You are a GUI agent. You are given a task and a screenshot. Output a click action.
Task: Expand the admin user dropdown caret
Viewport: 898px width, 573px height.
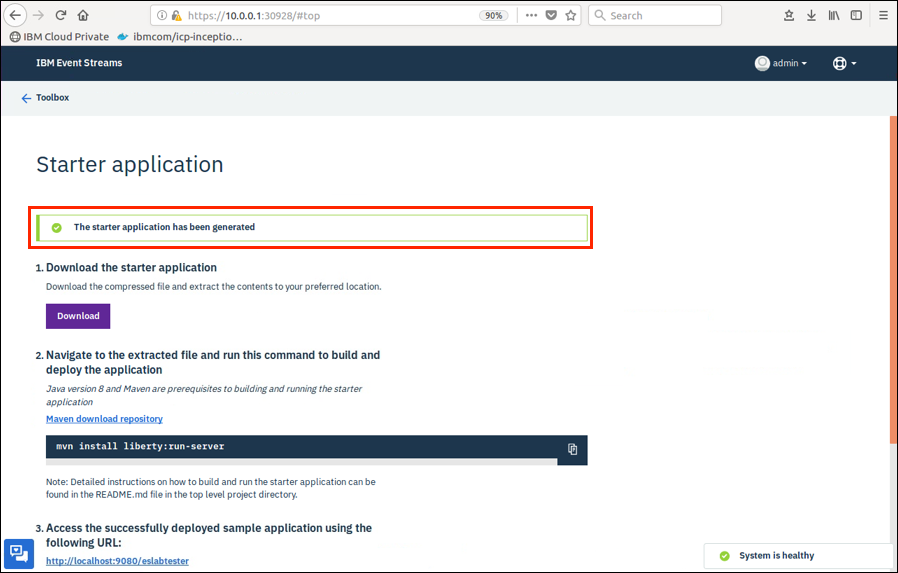804,64
